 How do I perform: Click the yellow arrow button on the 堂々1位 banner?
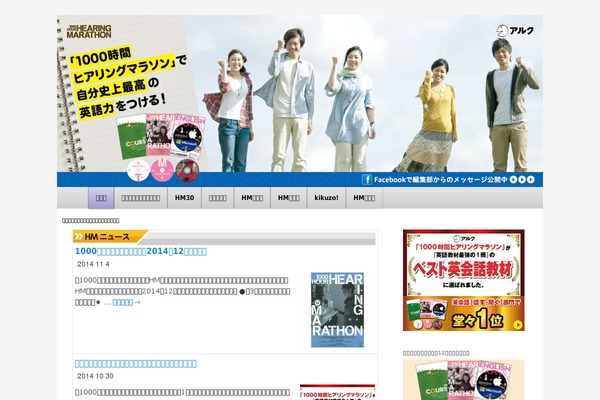click(x=517, y=325)
